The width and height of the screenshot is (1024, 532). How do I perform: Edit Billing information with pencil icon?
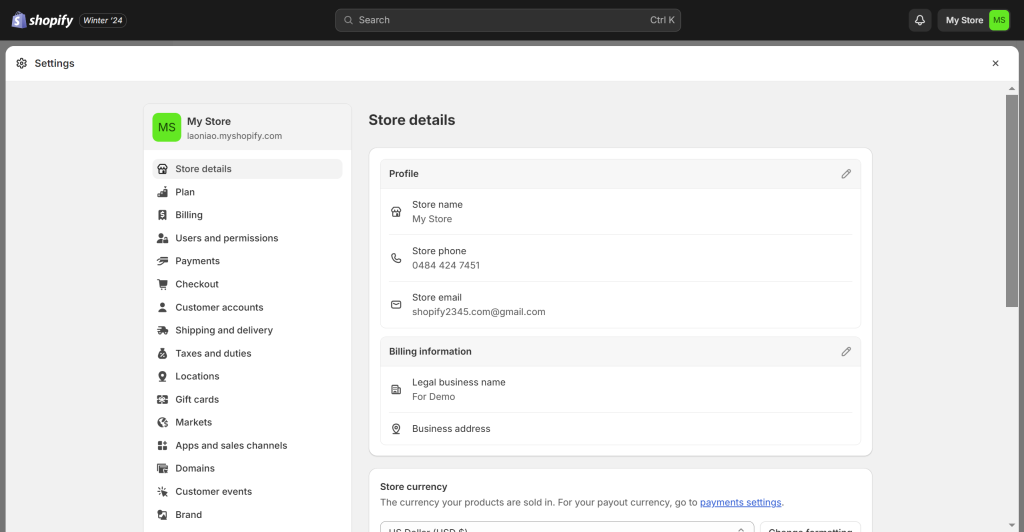pyautogui.click(x=846, y=351)
